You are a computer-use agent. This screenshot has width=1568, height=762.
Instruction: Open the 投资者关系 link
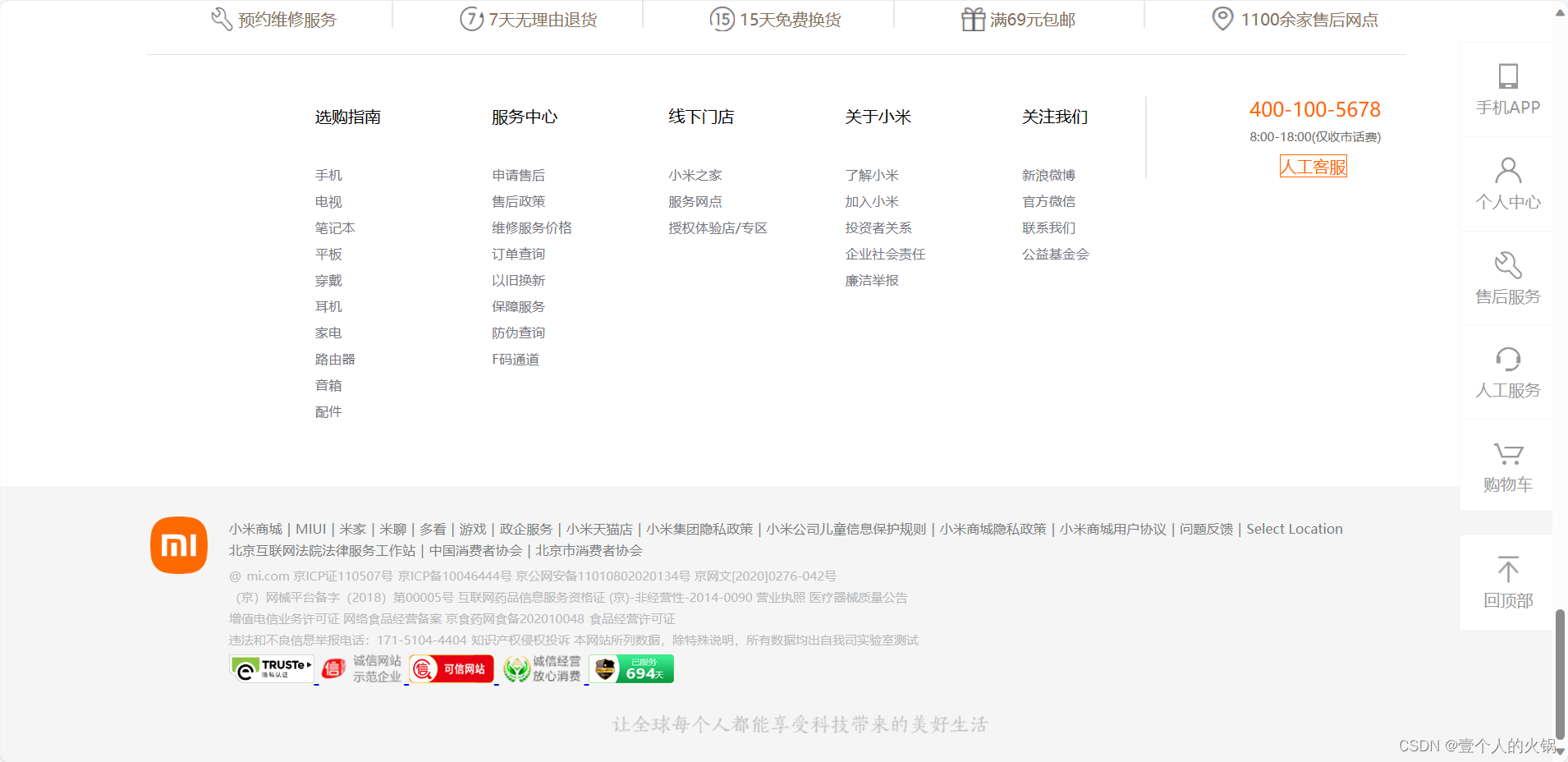878,227
